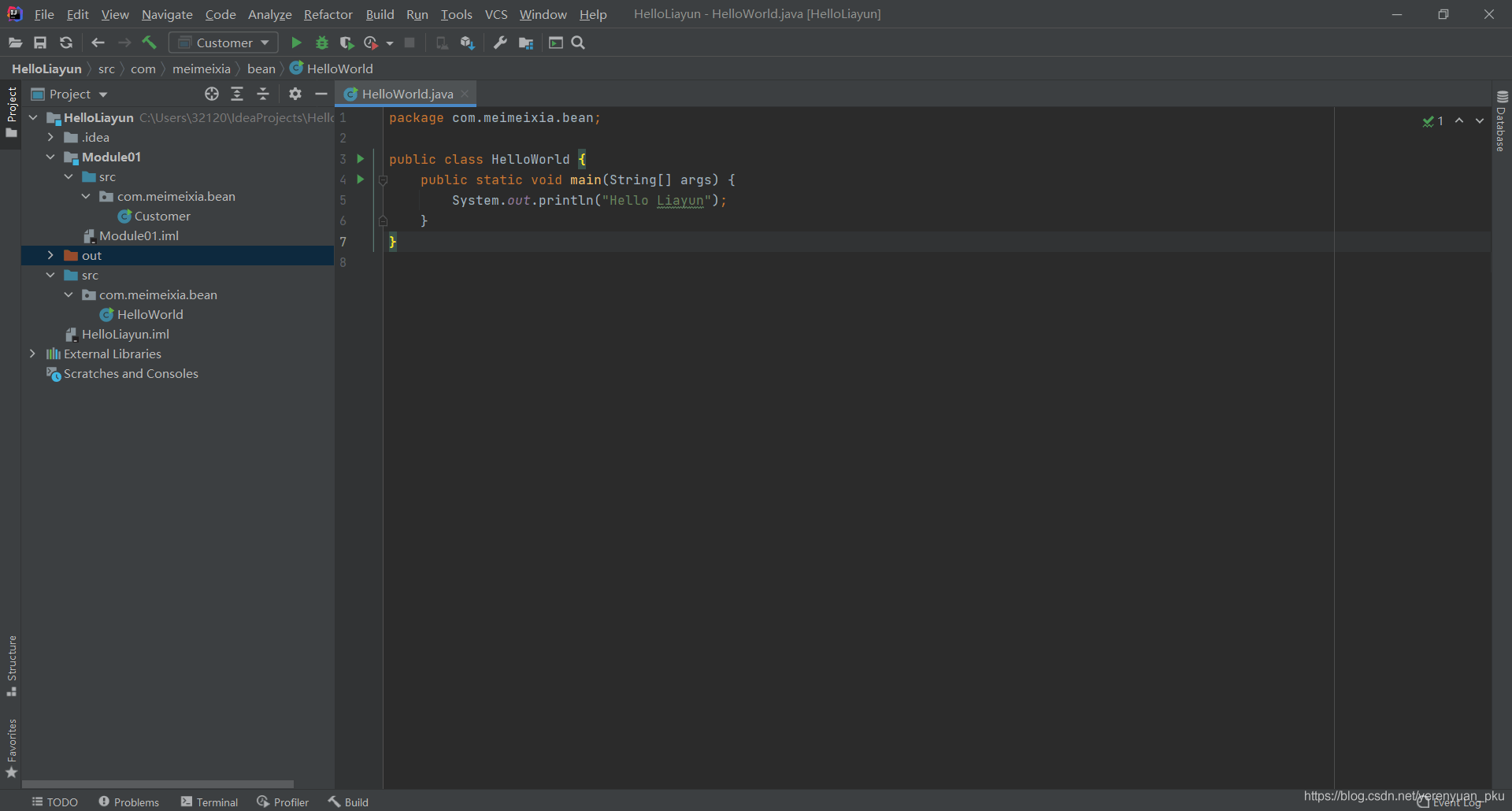1512x811 pixels.
Task: Collapse all nodes in Project panel
Action: (x=263, y=94)
